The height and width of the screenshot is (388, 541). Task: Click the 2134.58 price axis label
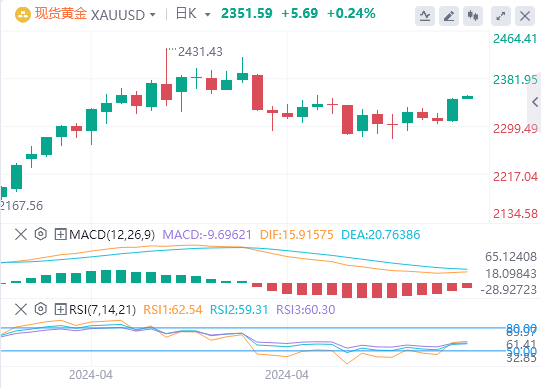point(515,214)
